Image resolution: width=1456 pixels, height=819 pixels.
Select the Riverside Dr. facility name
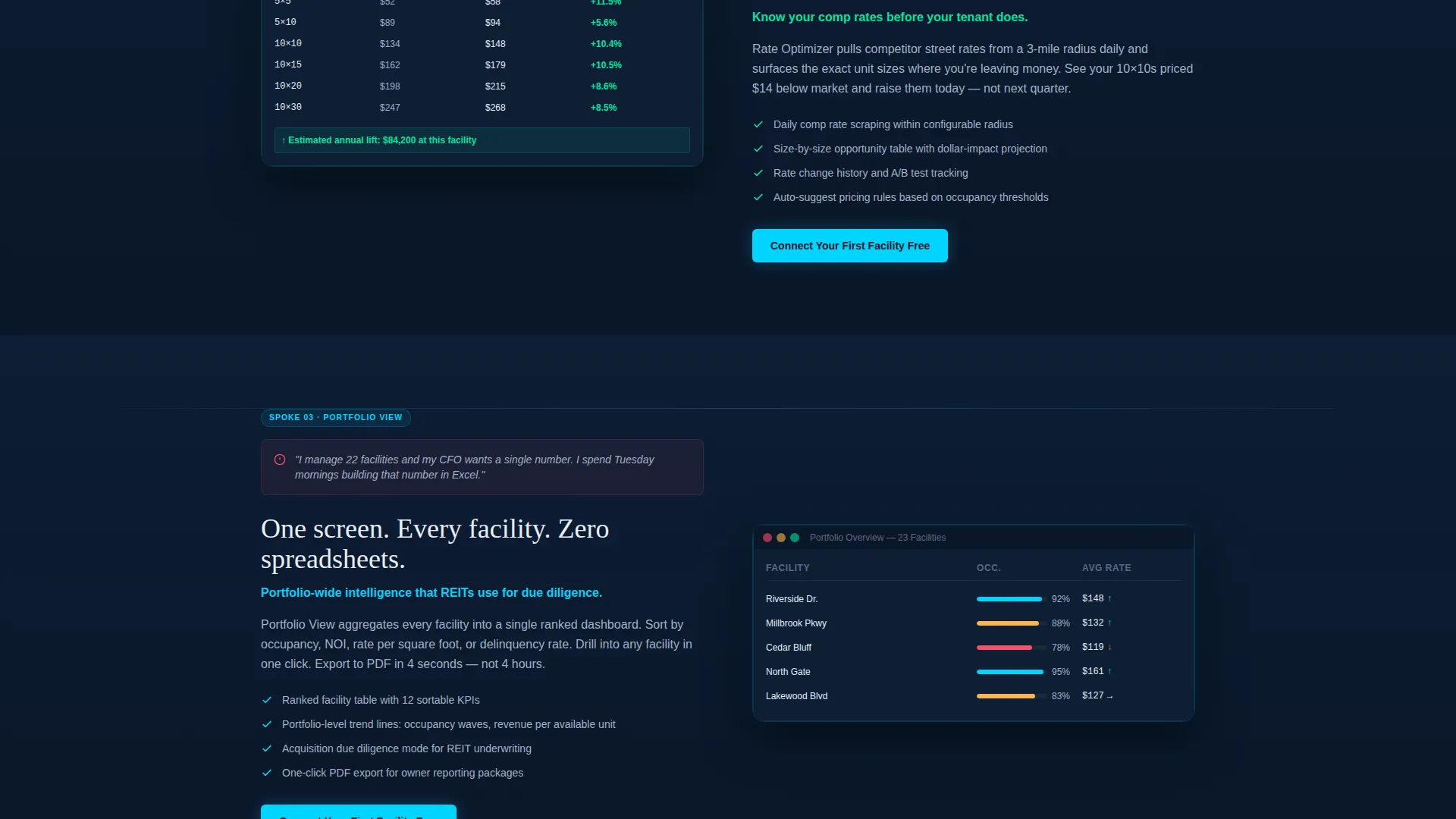(x=792, y=599)
